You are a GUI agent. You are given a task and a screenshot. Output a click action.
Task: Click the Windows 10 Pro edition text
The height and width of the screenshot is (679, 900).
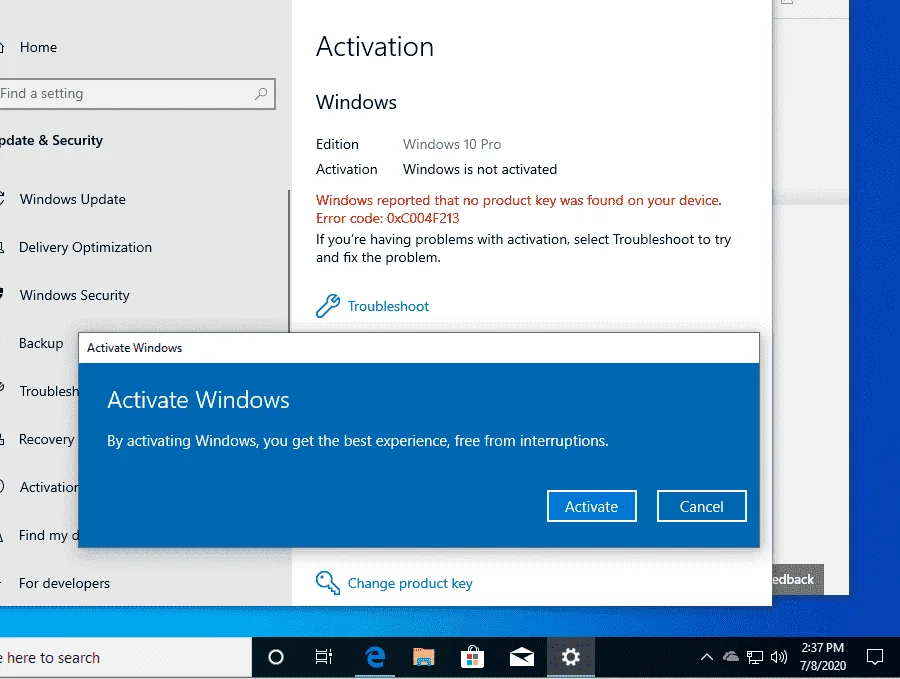click(452, 144)
